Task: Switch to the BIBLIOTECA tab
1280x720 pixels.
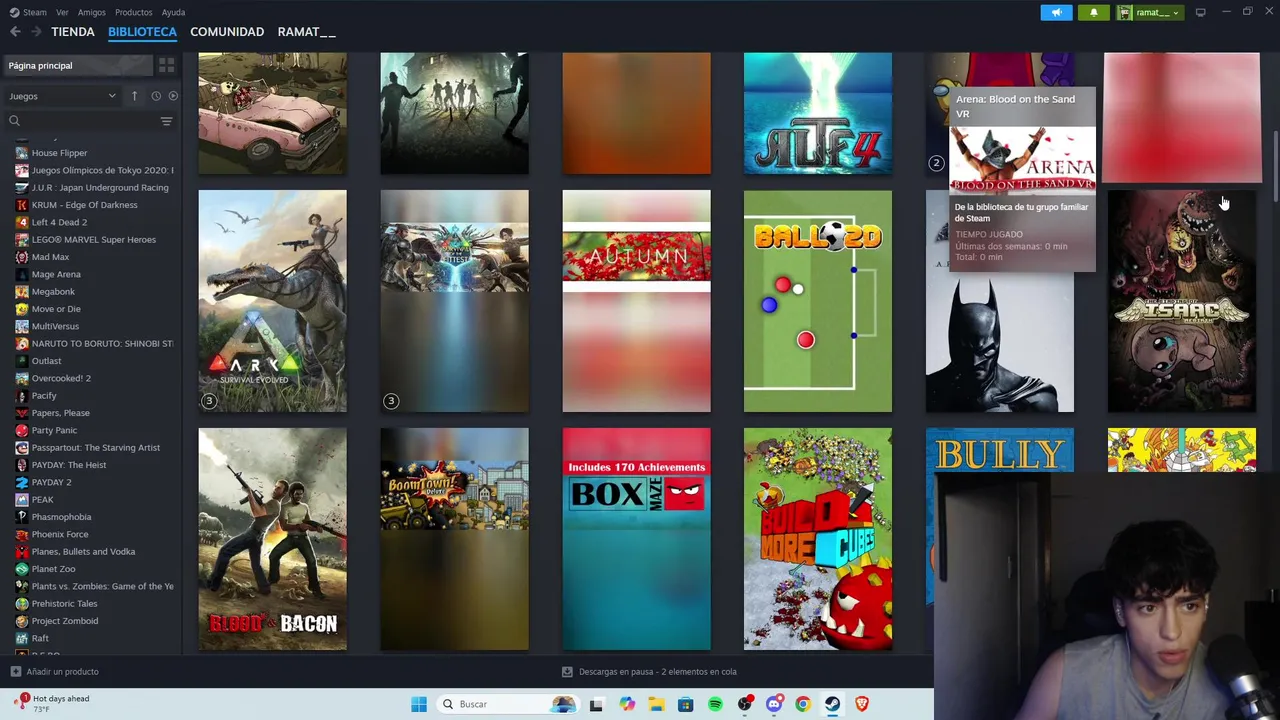Action: tap(142, 32)
